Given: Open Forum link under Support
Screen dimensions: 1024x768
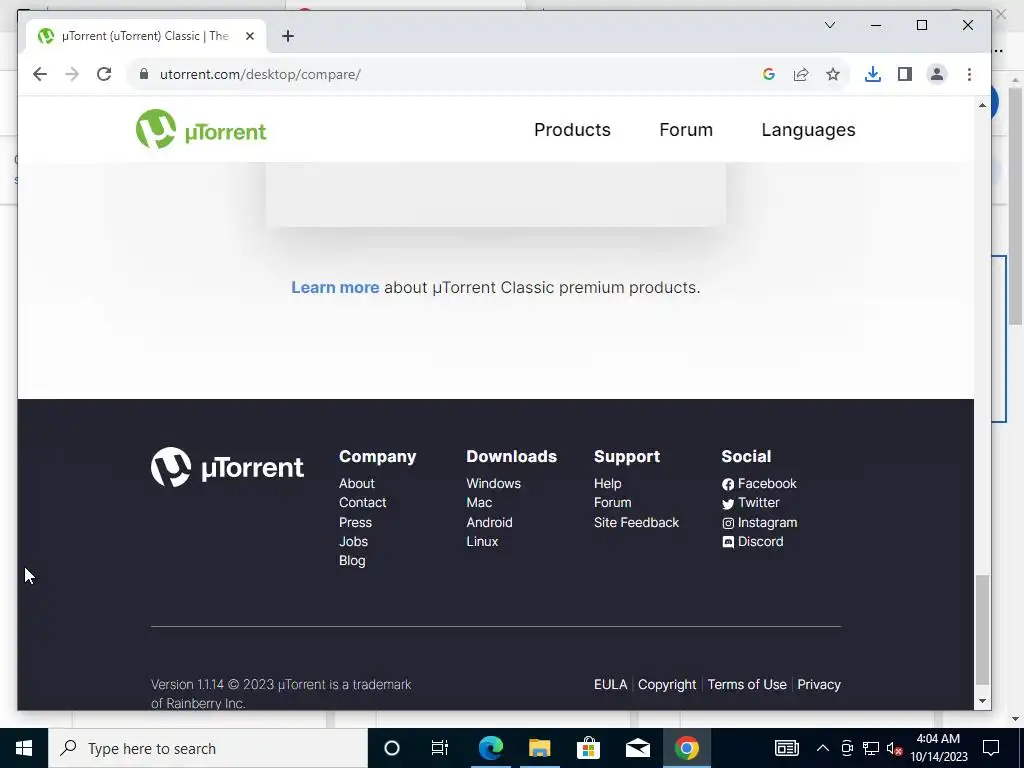Looking at the screenshot, I should pyautogui.click(x=613, y=502).
